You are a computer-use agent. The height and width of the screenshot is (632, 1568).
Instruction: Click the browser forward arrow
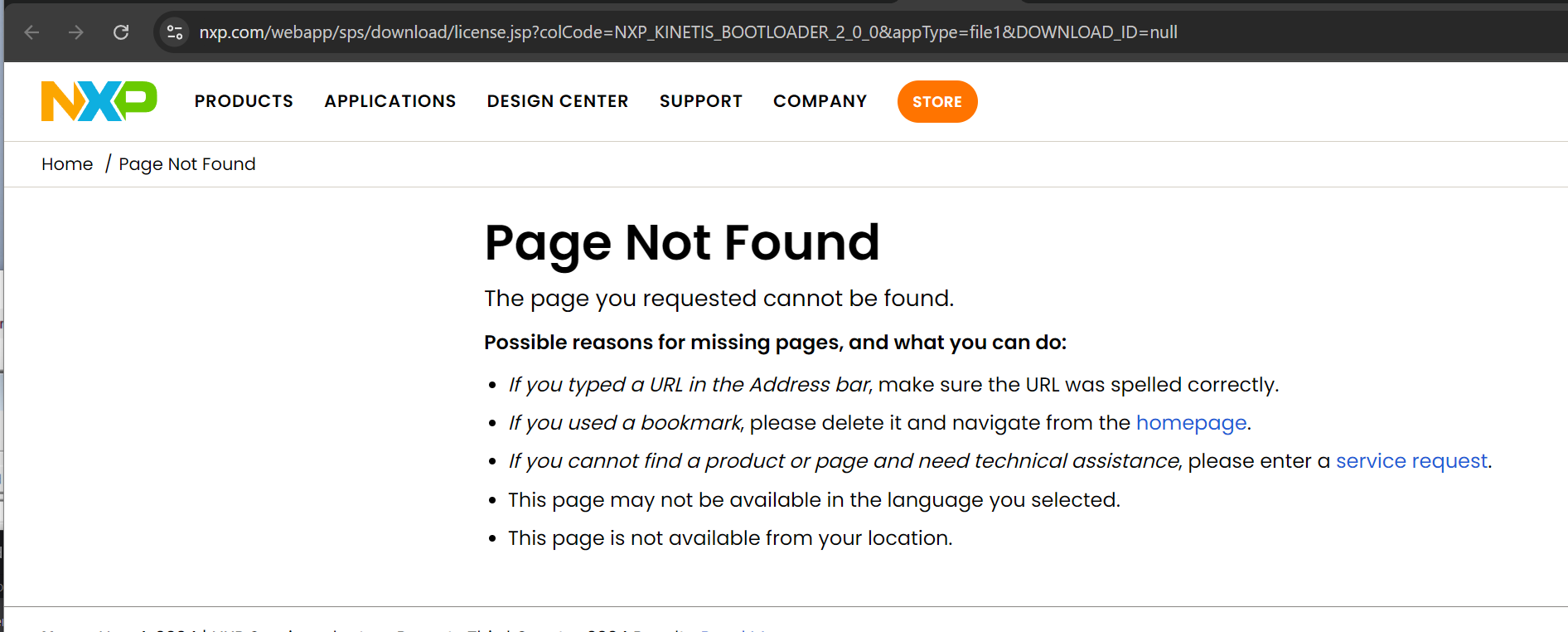(x=76, y=32)
